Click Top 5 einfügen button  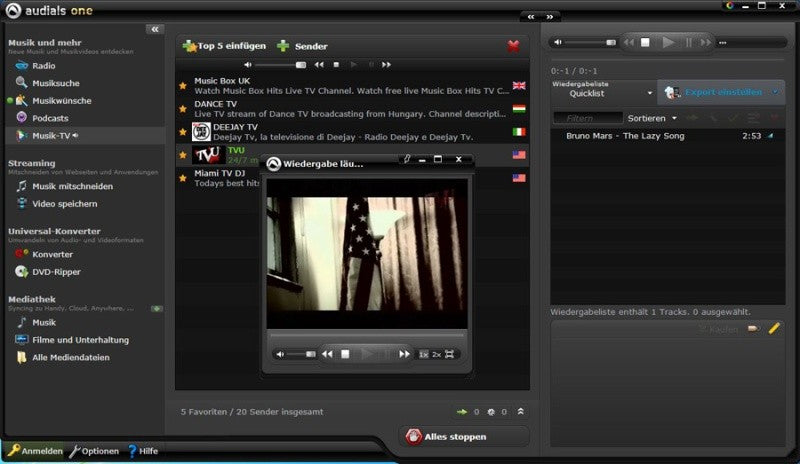point(224,46)
